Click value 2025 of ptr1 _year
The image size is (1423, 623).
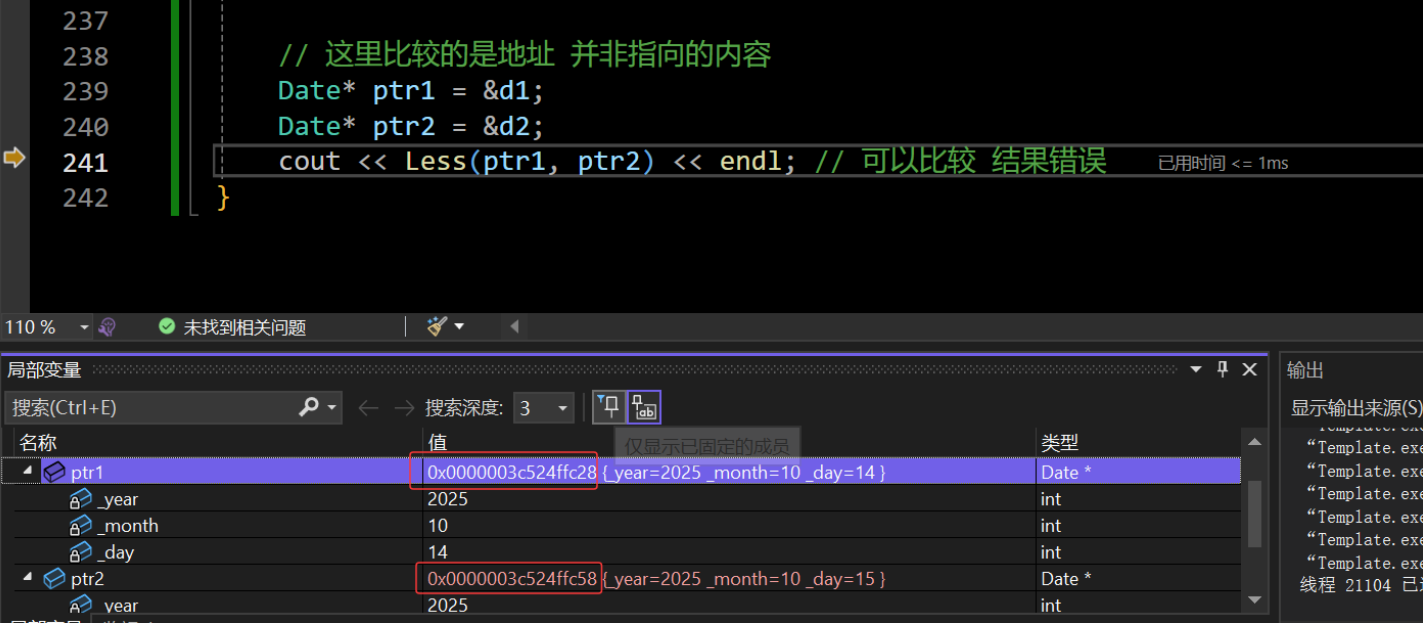(447, 499)
